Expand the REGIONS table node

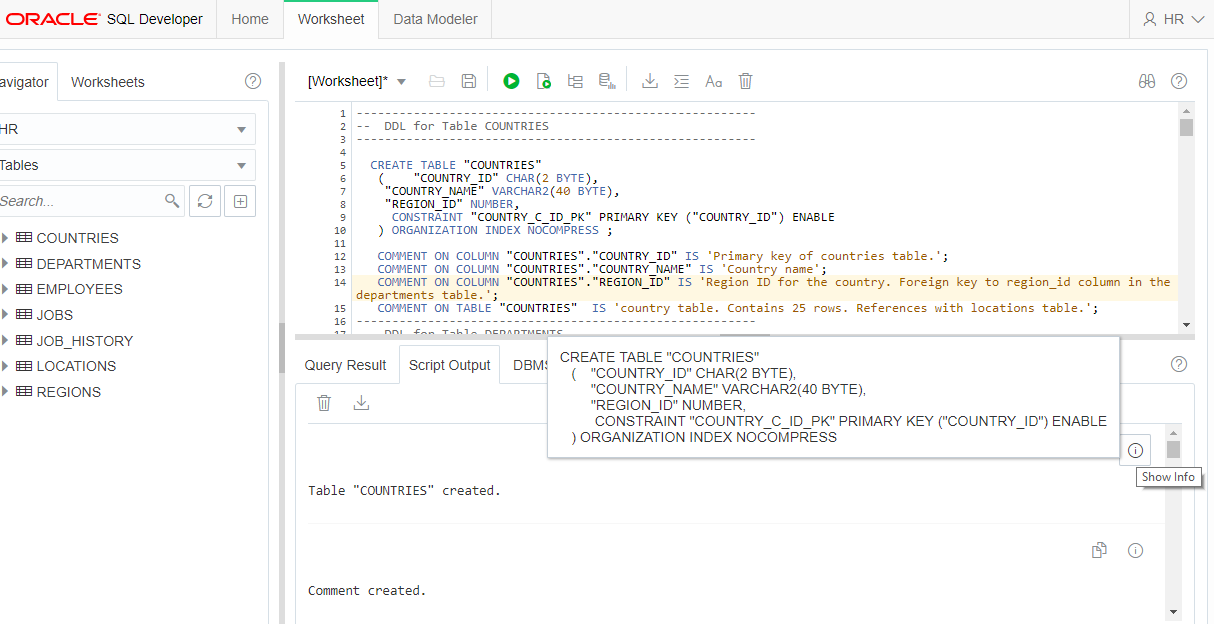[5, 392]
